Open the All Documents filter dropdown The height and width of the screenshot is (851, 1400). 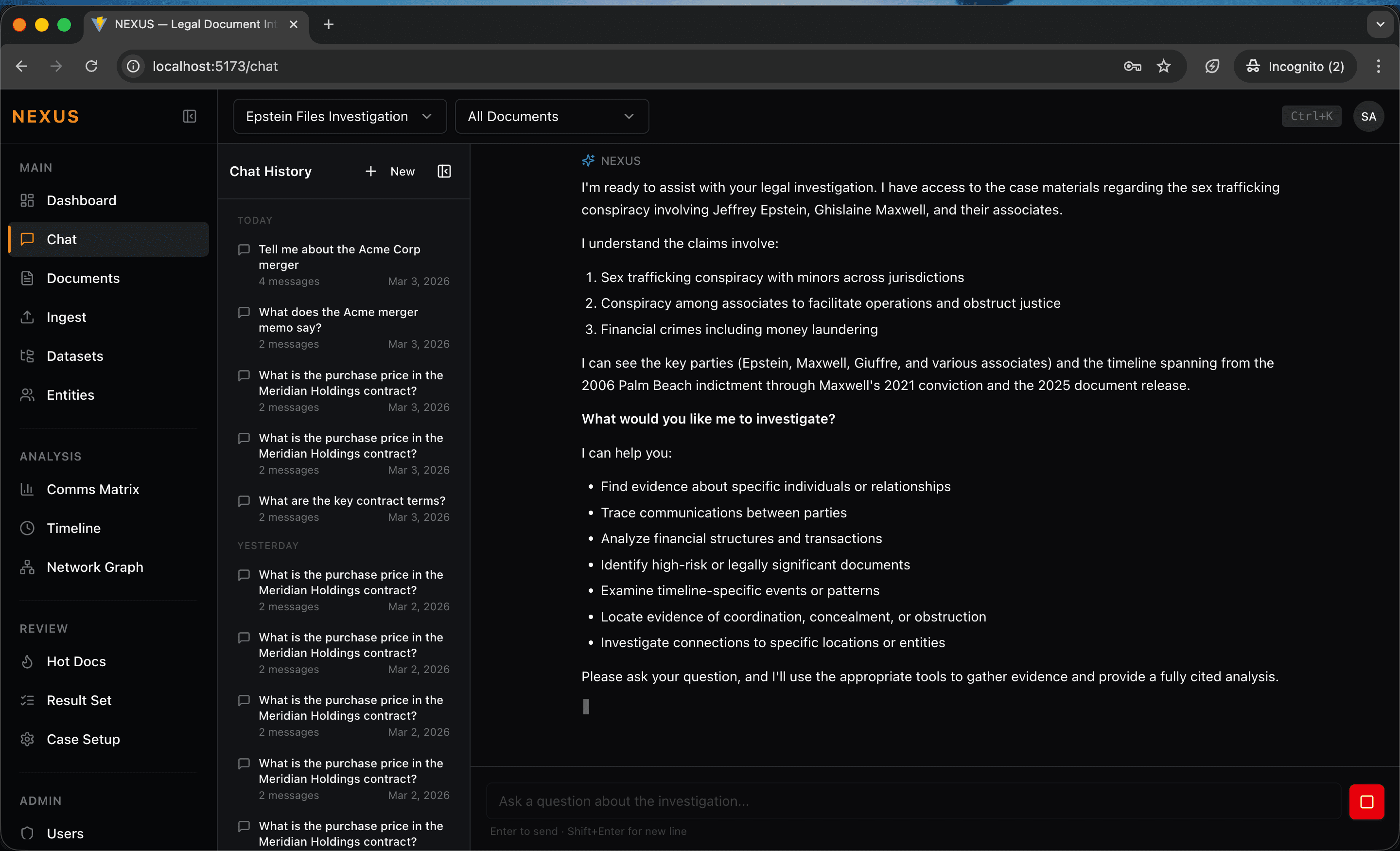click(x=551, y=117)
